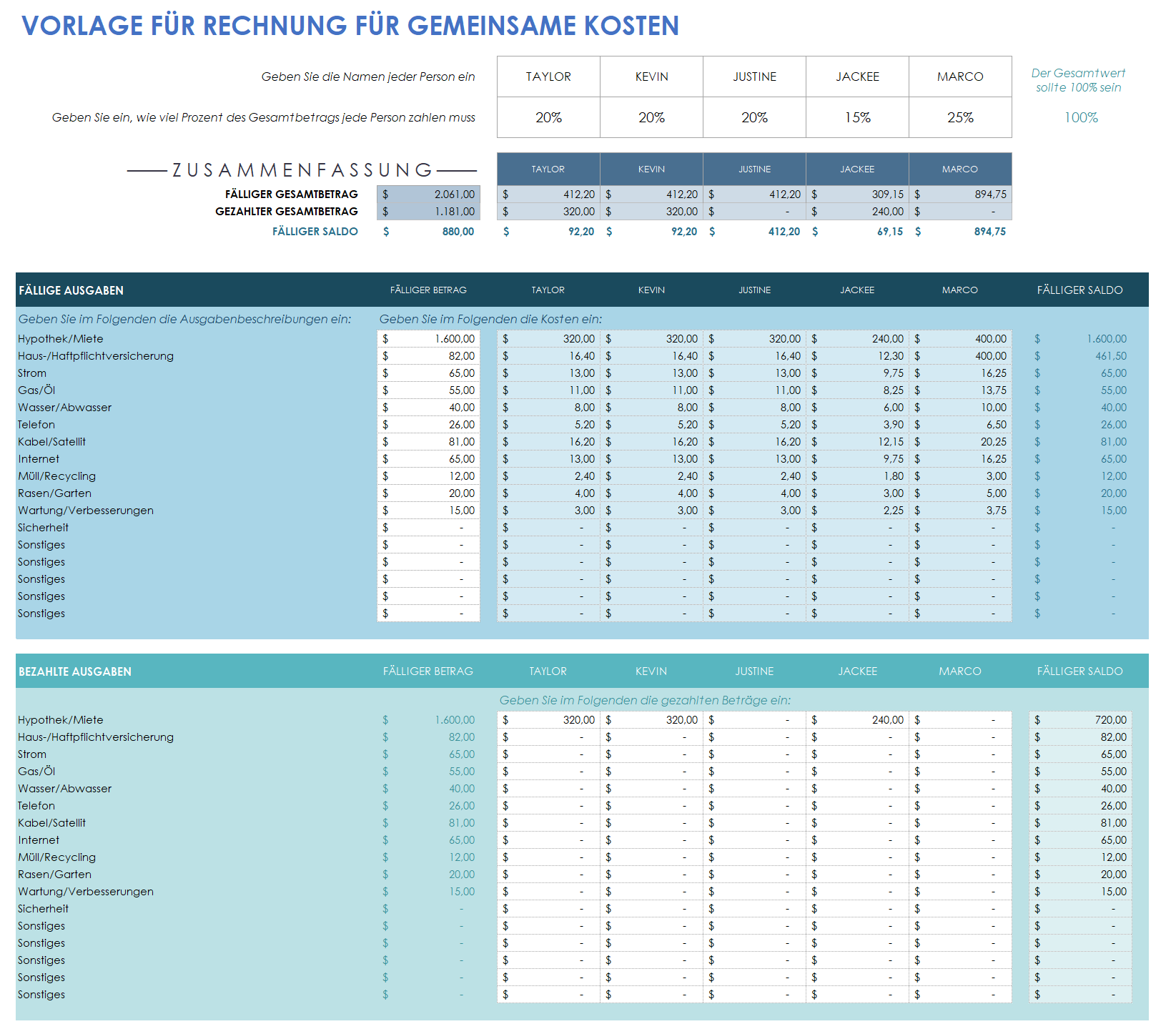This screenshot has width=1176, height=1029.
Task: Click TAYLOR header in summary table
Action: (548, 169)
